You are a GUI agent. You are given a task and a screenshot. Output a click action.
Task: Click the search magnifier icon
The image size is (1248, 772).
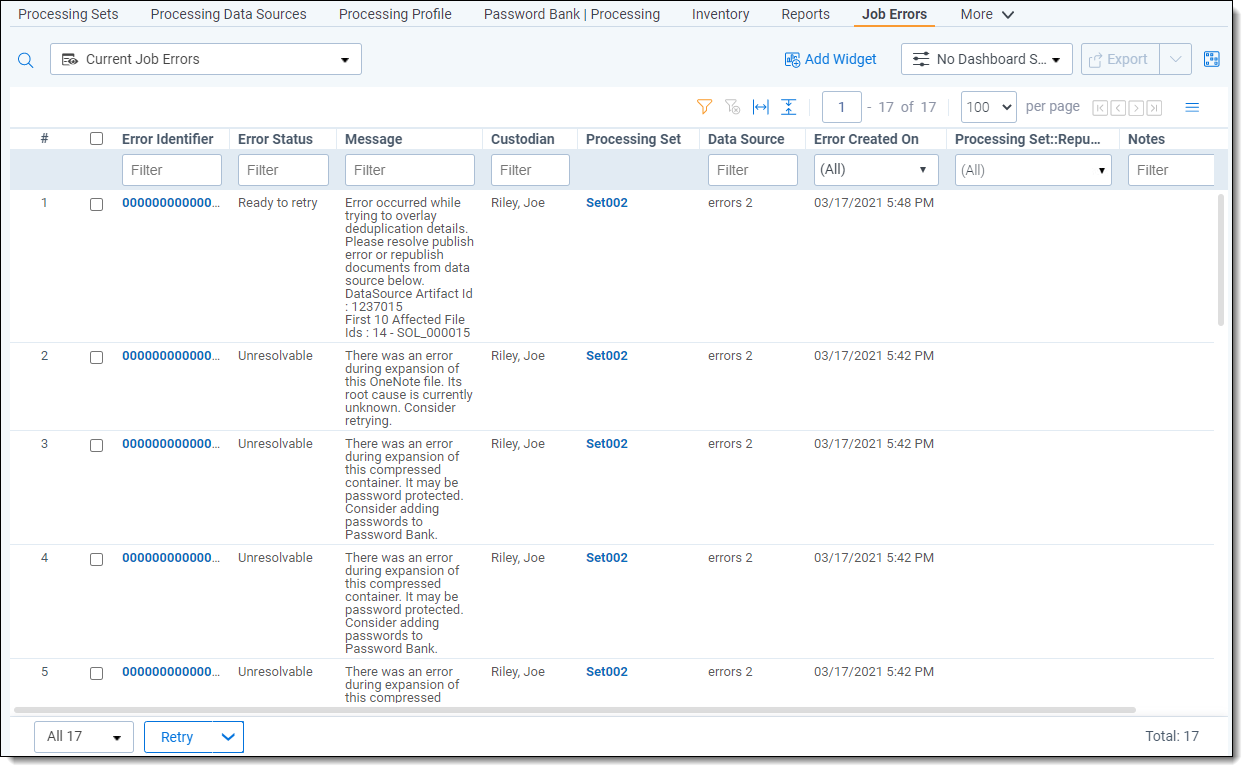[26, 60]
